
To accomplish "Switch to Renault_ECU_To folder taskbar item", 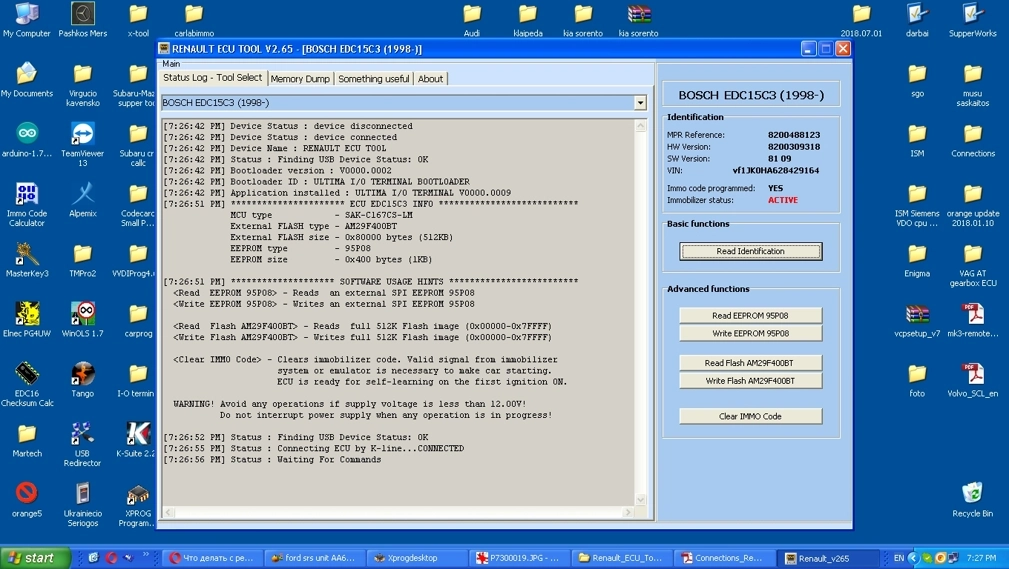I will pyautogui.click(x=622, y=558).
